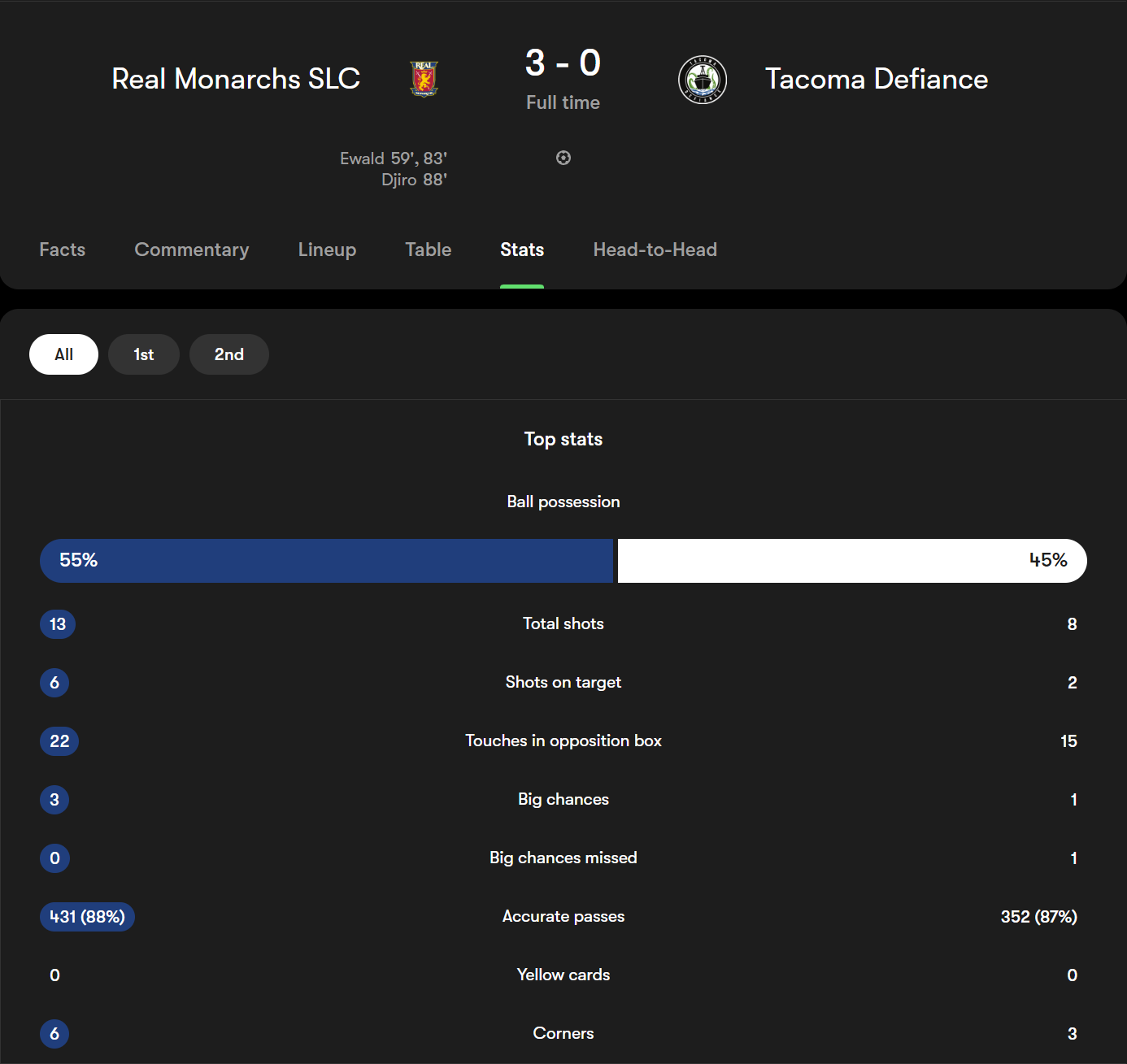
Task: Open the Lineup tab
Action: pos(327,250)
